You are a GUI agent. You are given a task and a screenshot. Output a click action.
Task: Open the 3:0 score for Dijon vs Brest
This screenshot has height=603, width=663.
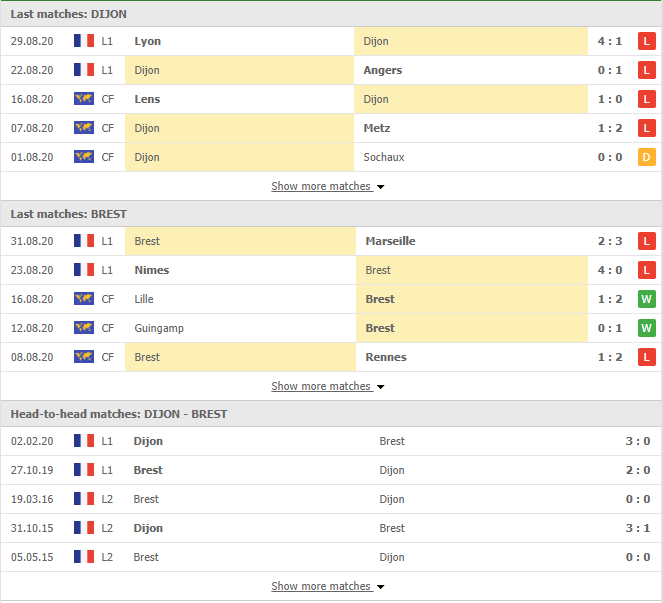coord(638,441)
